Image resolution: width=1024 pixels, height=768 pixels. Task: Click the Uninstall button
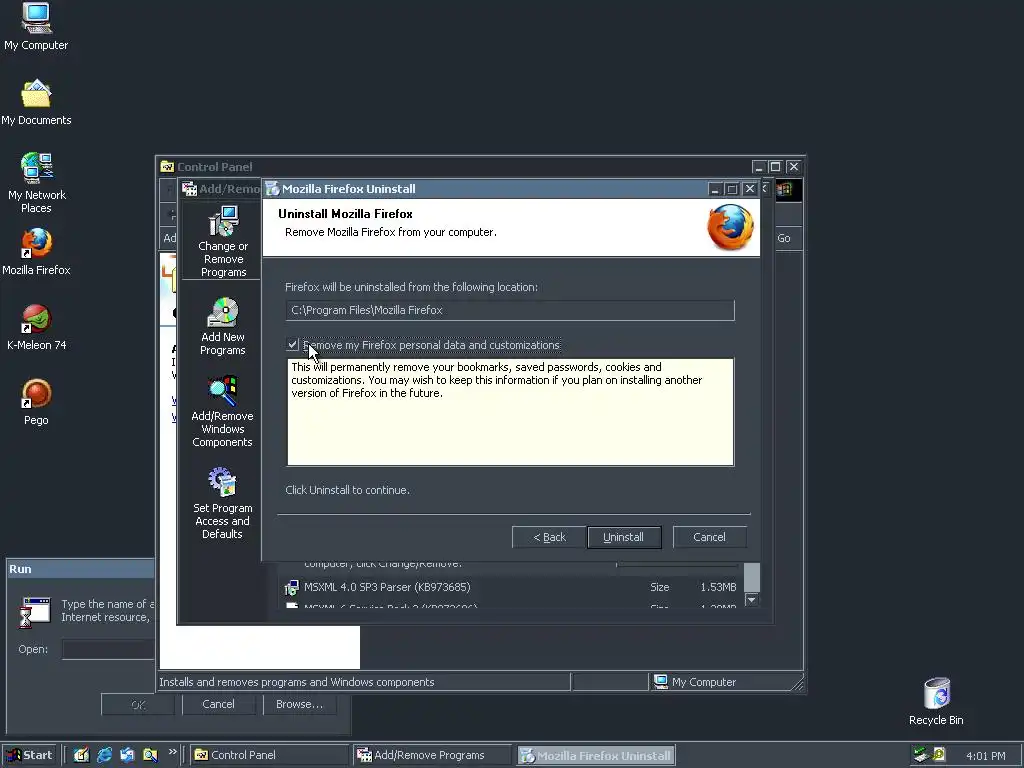[624, 537]
